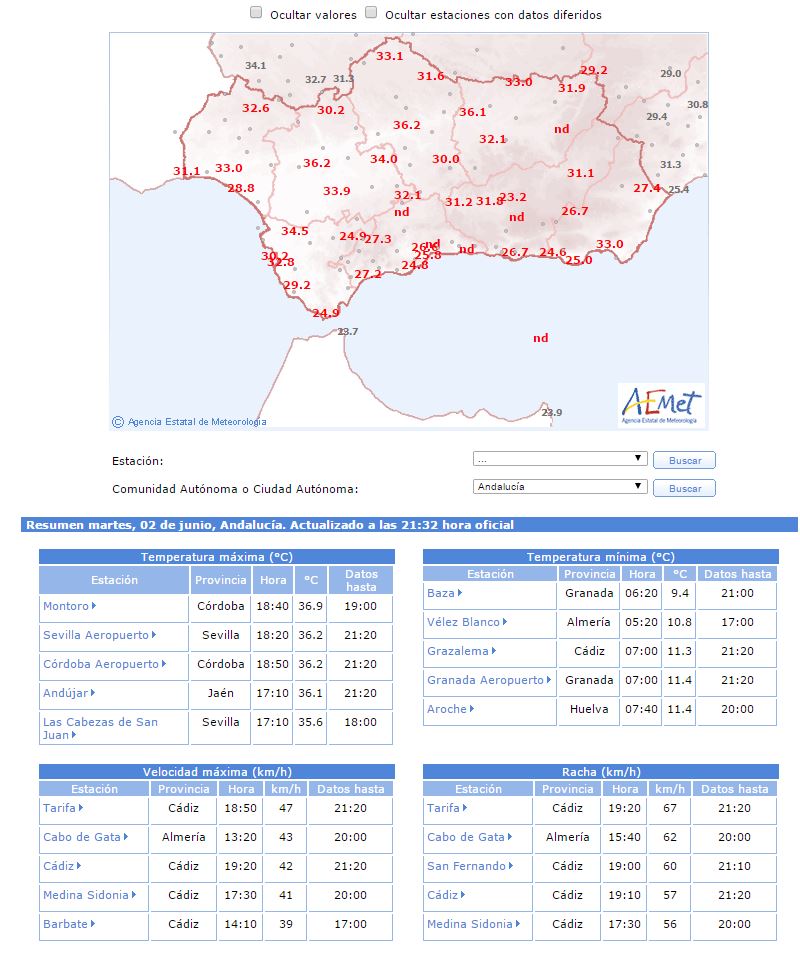
Task: Click the arrow icon beside Baza
Action: (460, 593)
